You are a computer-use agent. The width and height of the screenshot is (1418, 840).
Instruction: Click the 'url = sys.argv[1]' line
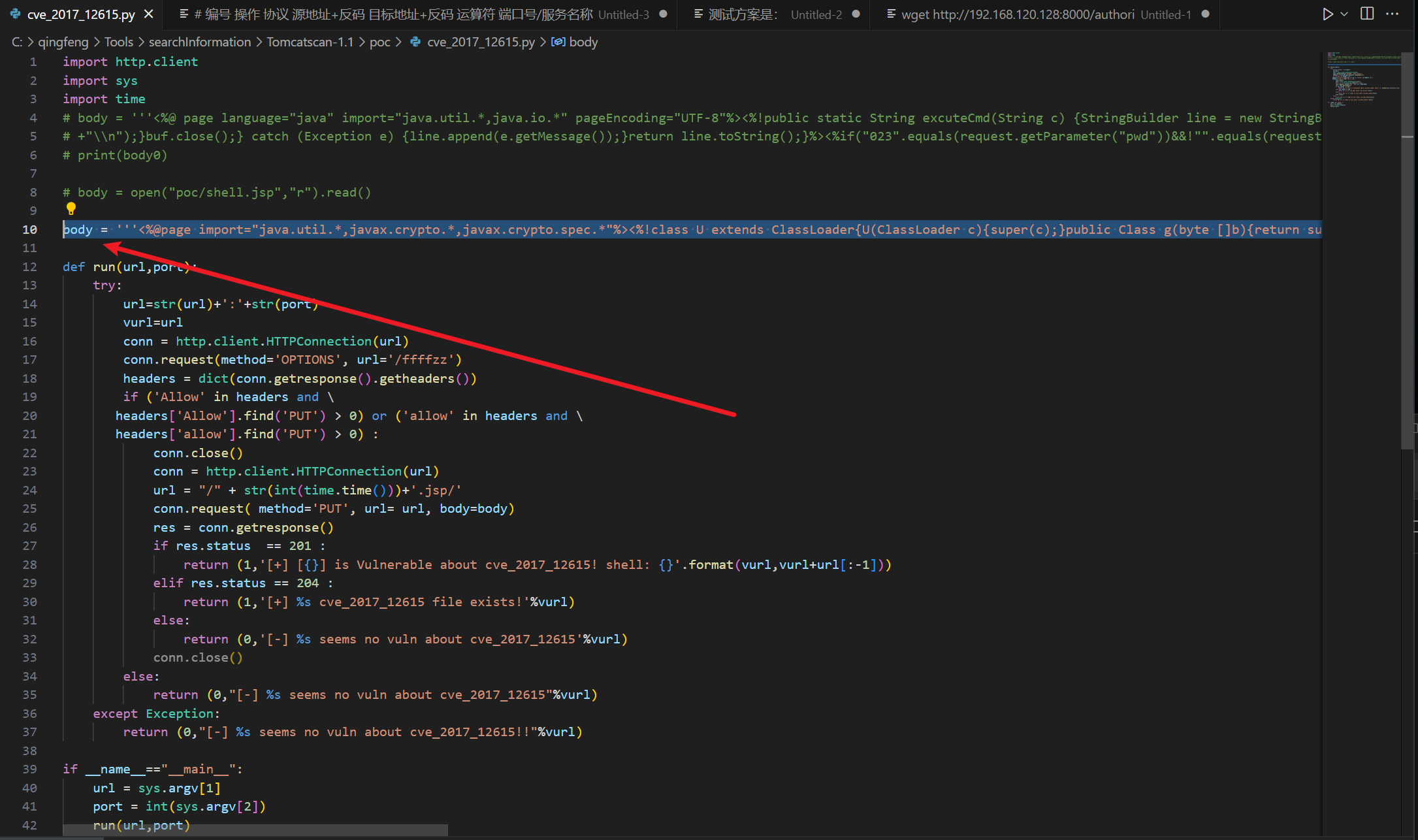click(x=157, y=788)
